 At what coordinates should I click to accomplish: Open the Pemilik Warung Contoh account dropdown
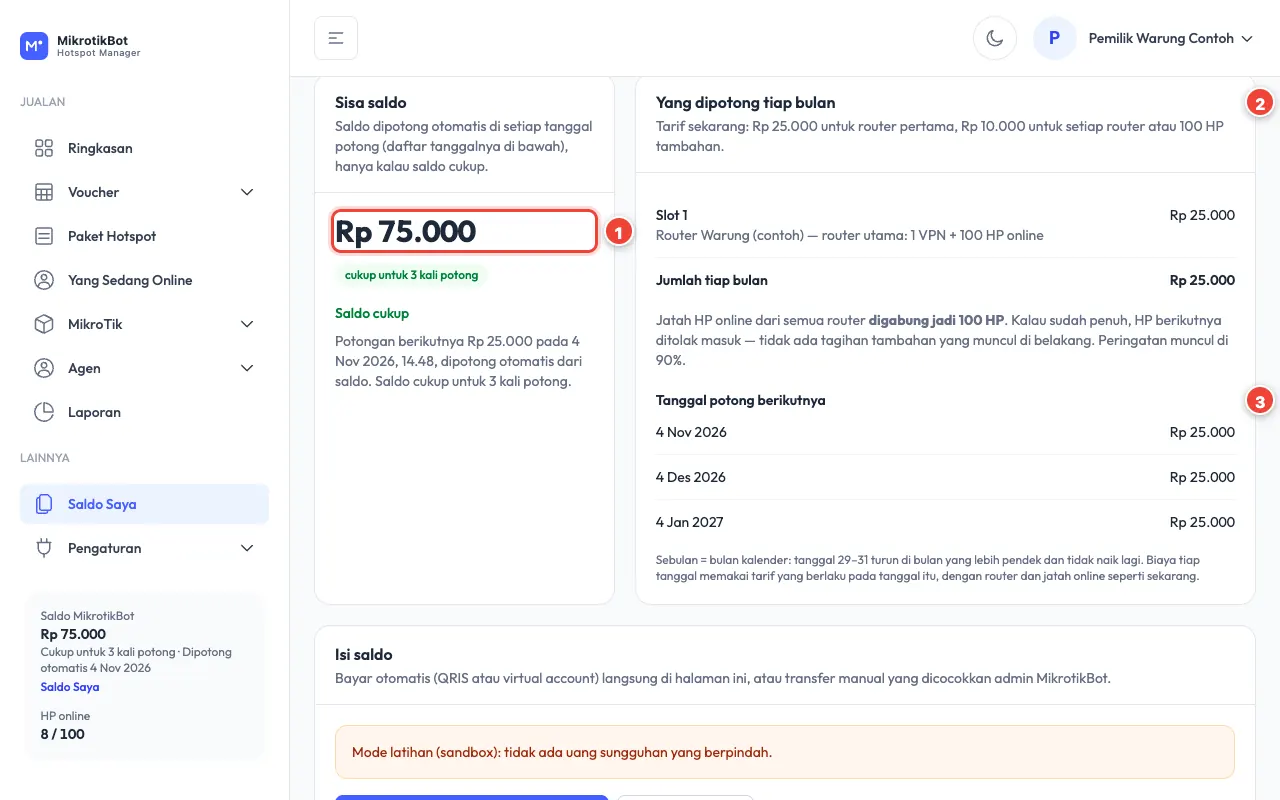(1144, 38)
